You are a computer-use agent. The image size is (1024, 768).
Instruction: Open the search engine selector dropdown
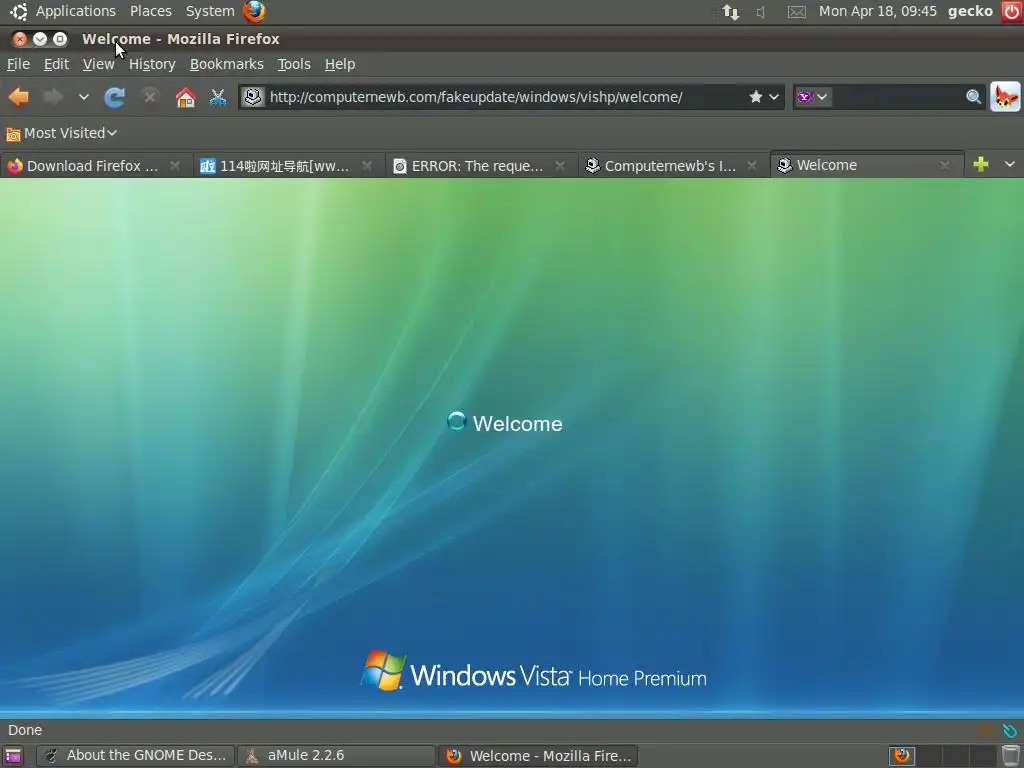[x=812, y=97]
